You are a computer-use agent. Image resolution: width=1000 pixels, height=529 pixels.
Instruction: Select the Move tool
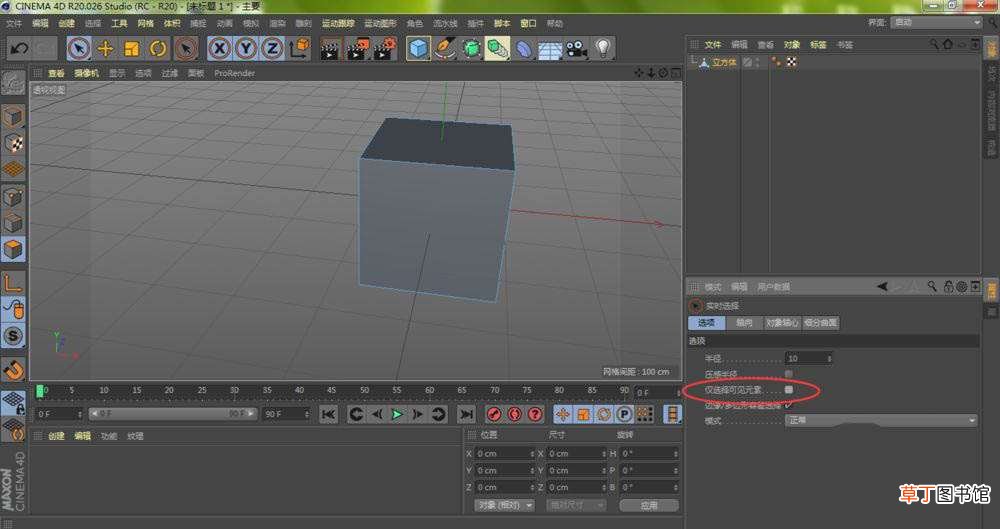click(105, 49)
